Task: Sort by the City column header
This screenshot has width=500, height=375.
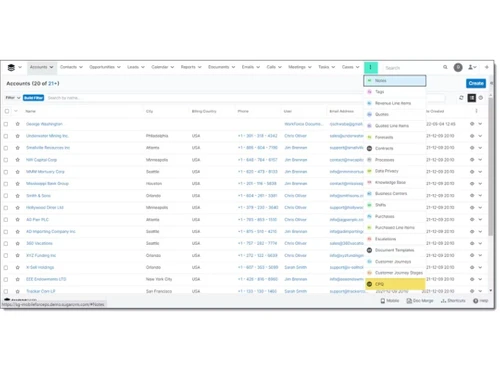Action: 149,111
